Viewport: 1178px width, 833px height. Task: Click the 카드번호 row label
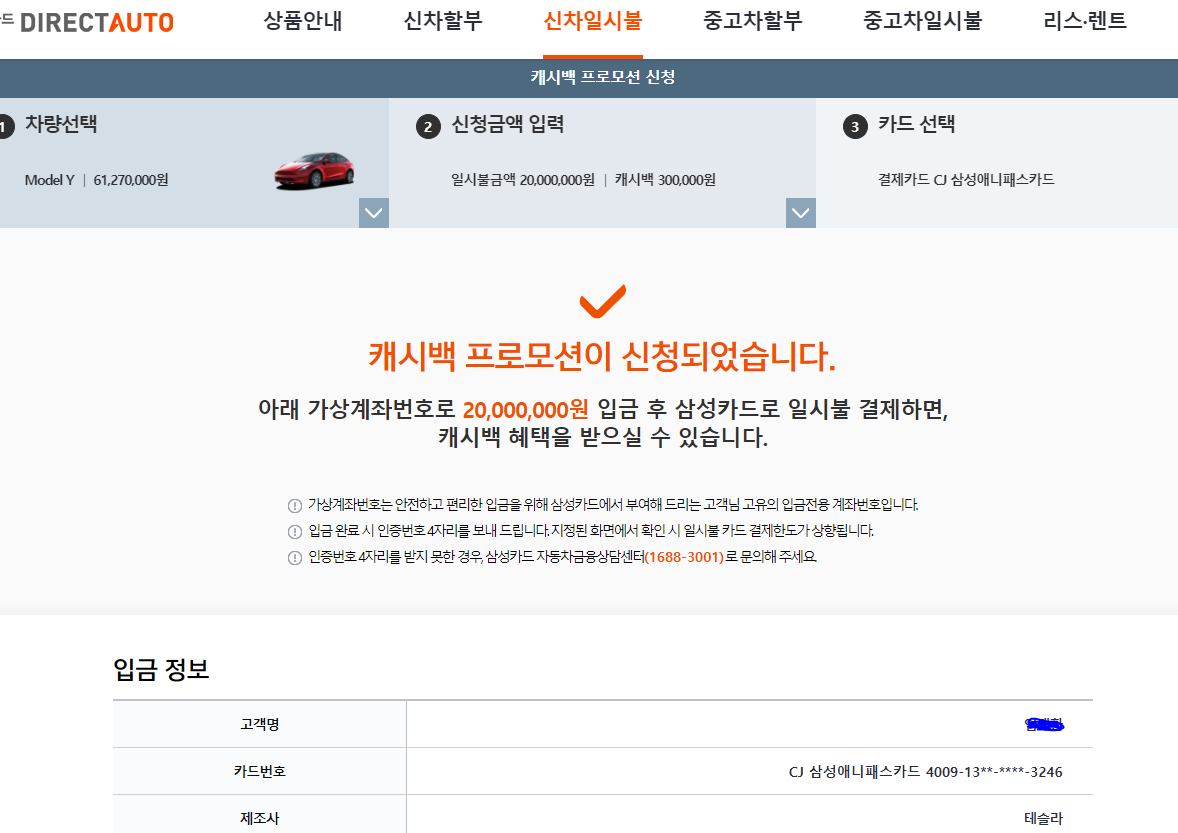(260, 771)
